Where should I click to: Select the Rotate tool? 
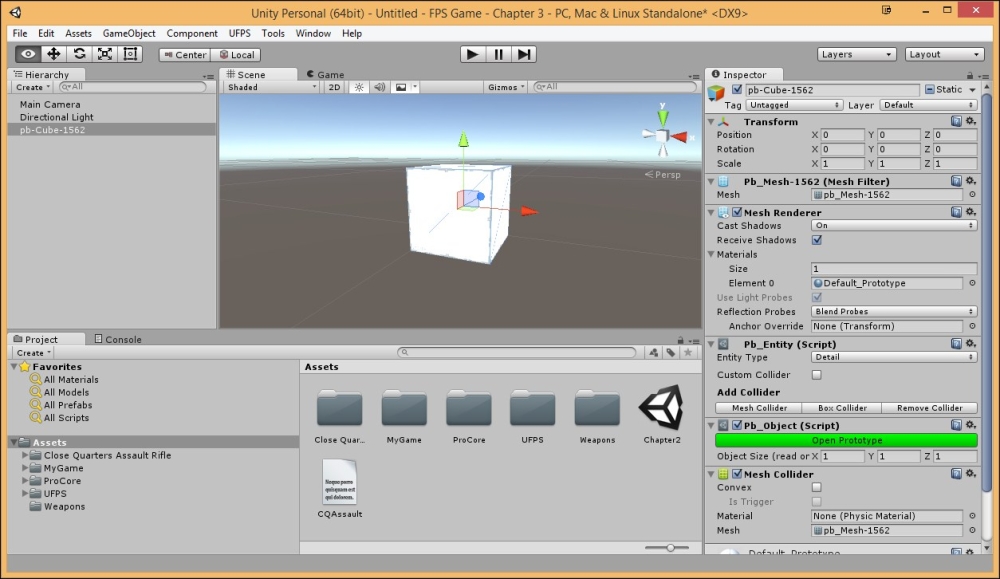click(79, 54)
